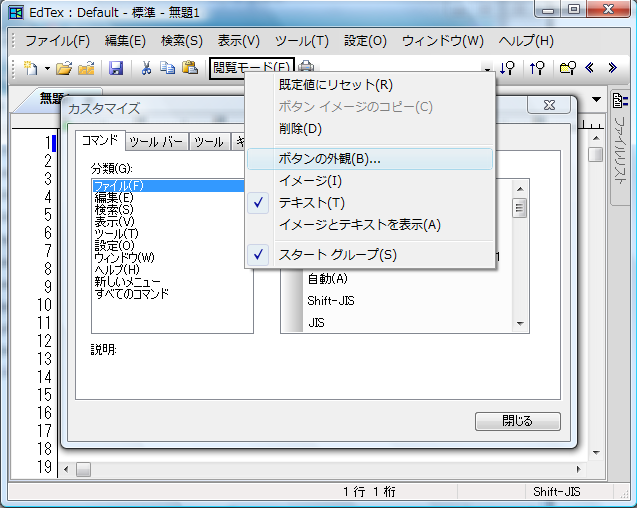Click the Open folder toolbar icon
Image resolution: width=637 pixels, height=508 pixels.
tap(64, 68)
